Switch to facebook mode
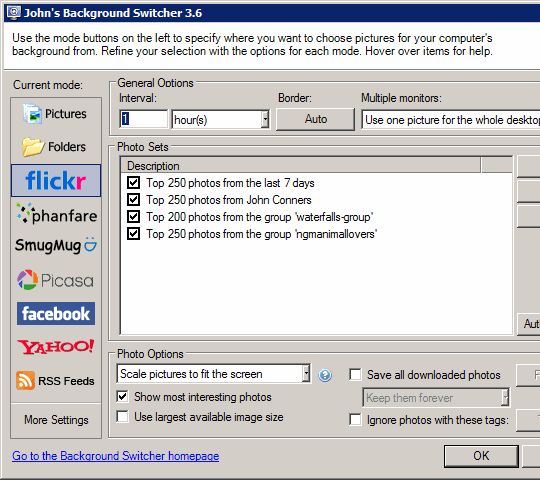The width and height of the screenshot is (540, 480). [x=56, y=314]
